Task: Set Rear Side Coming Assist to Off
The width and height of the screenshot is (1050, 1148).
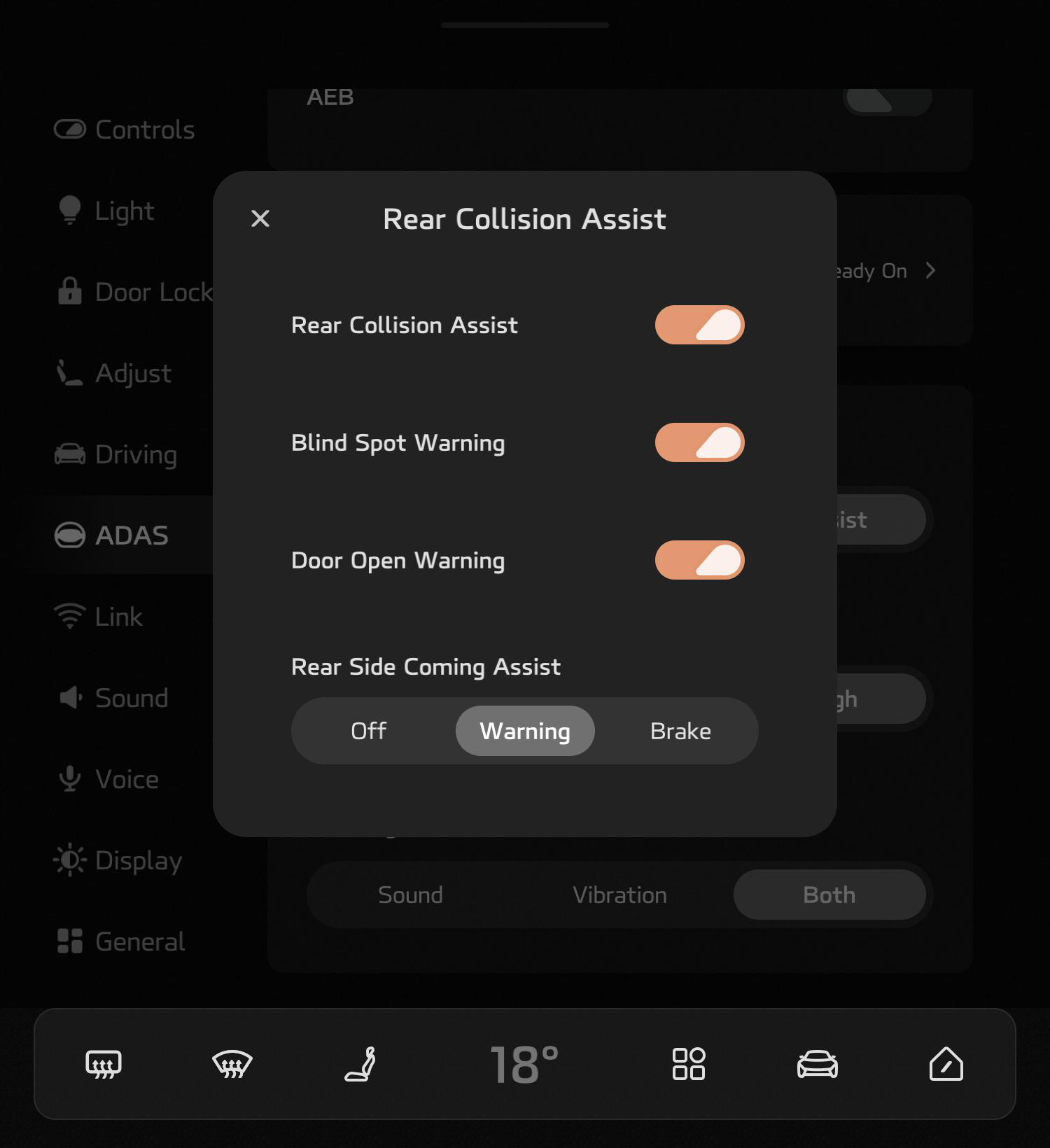Action: pyautogui.click(x=369, y=731)
